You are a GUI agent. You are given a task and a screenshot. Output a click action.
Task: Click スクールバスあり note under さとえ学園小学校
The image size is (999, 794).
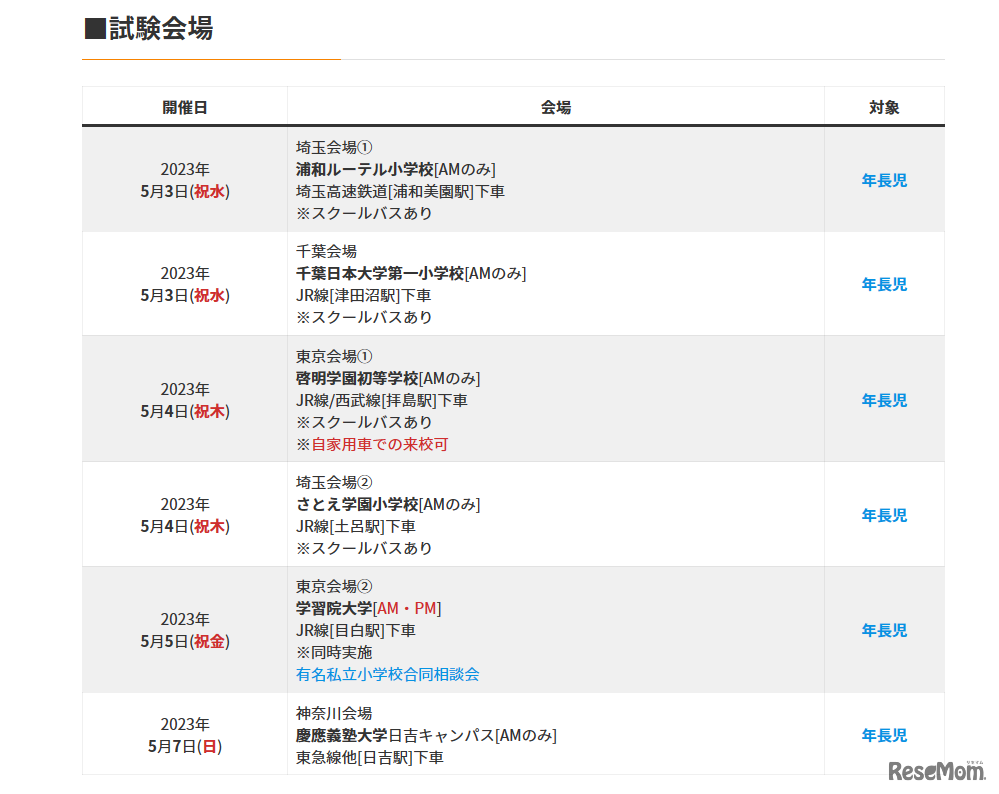point(364,549)
